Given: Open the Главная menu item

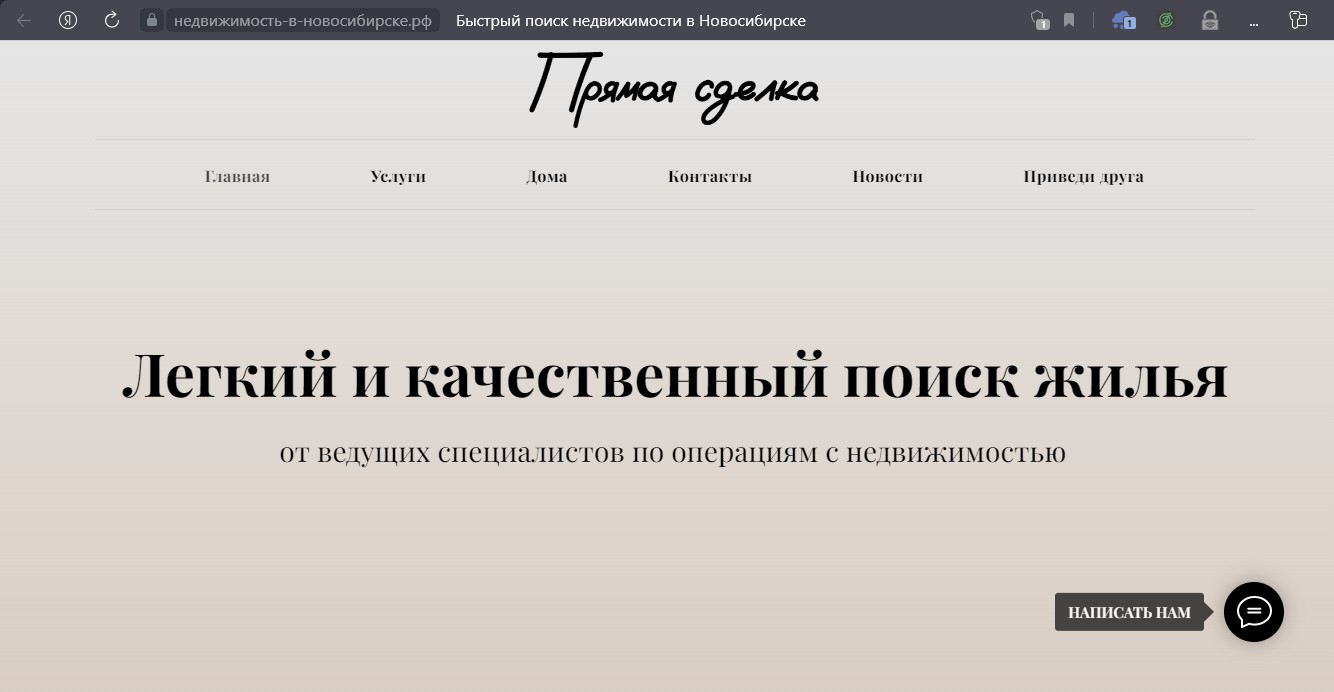Looking at the screenshot, I should [x=237, y=176].
